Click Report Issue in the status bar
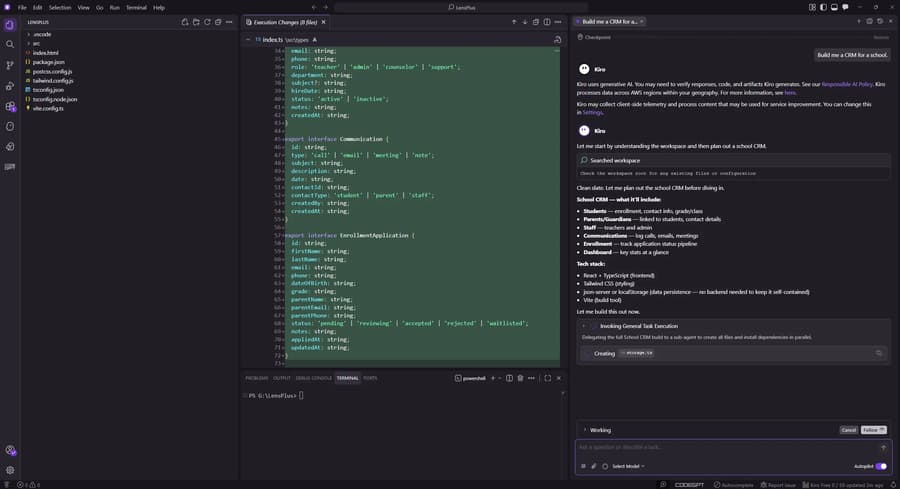Screen dimensions: 900x489 (x=778, y=485)
